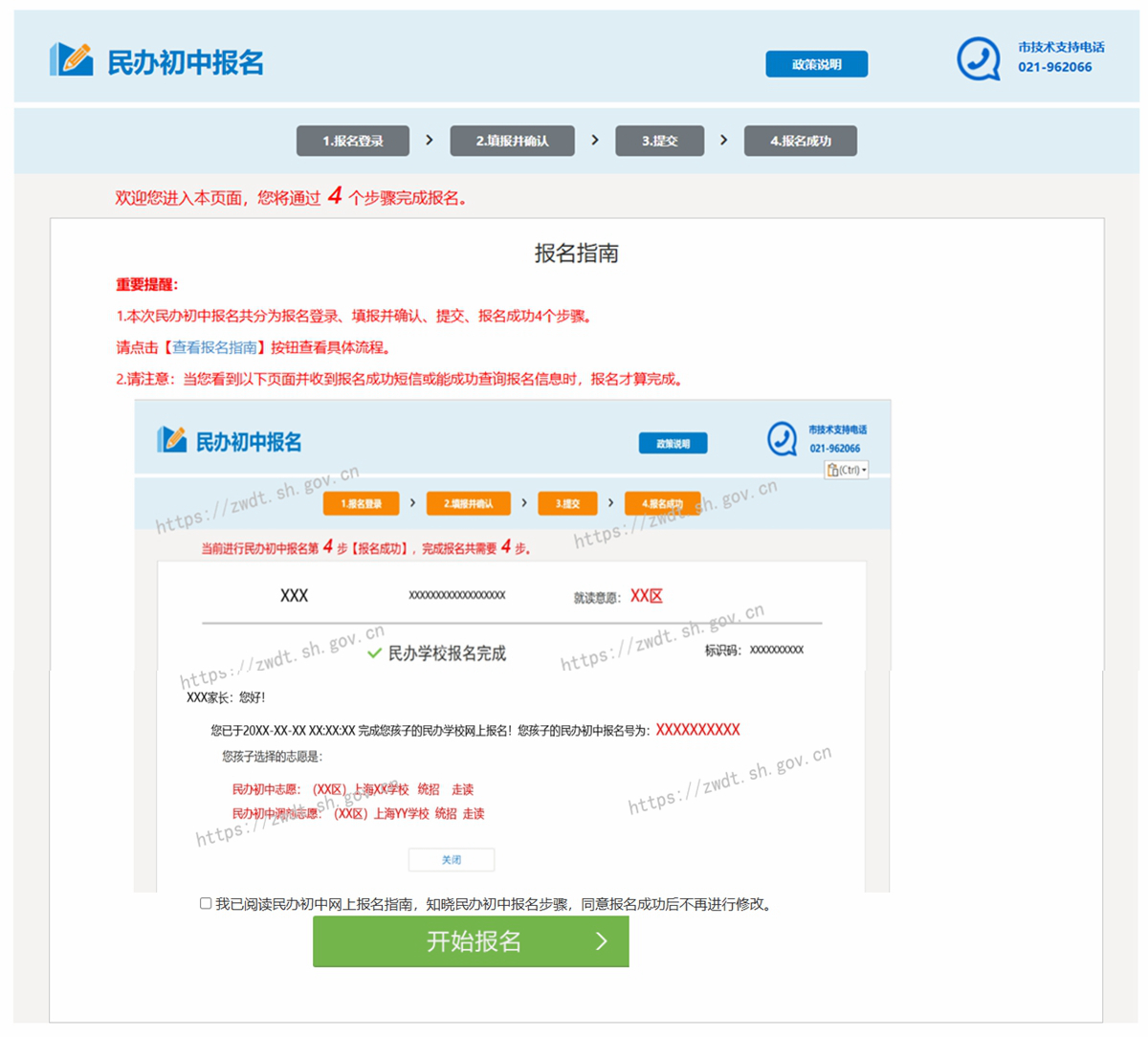The width and height of the screenshot is (1148, 1037).
Task: Click the 关闭 button in the example image
Action: point(452,859)
